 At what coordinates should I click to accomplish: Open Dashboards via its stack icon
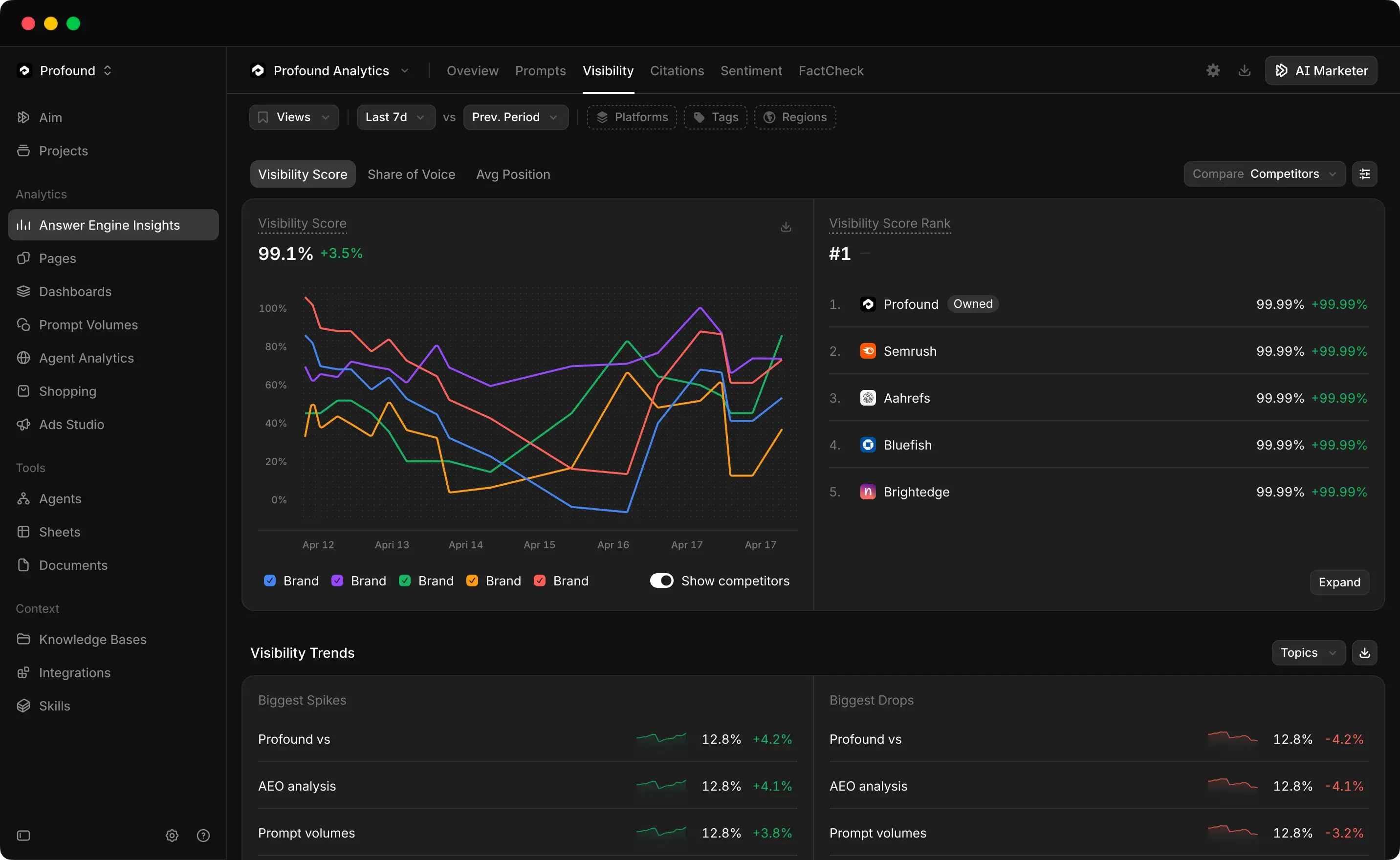[23, 291]
